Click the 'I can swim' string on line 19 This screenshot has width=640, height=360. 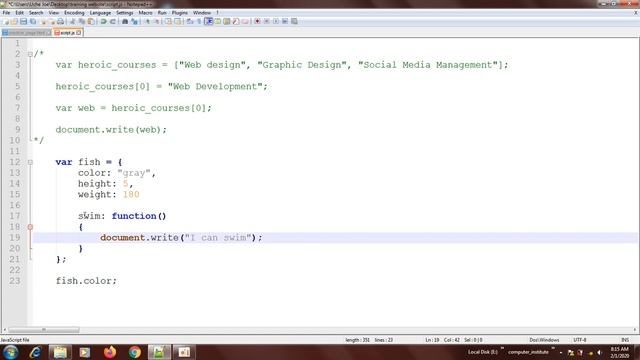pos(218,238)
